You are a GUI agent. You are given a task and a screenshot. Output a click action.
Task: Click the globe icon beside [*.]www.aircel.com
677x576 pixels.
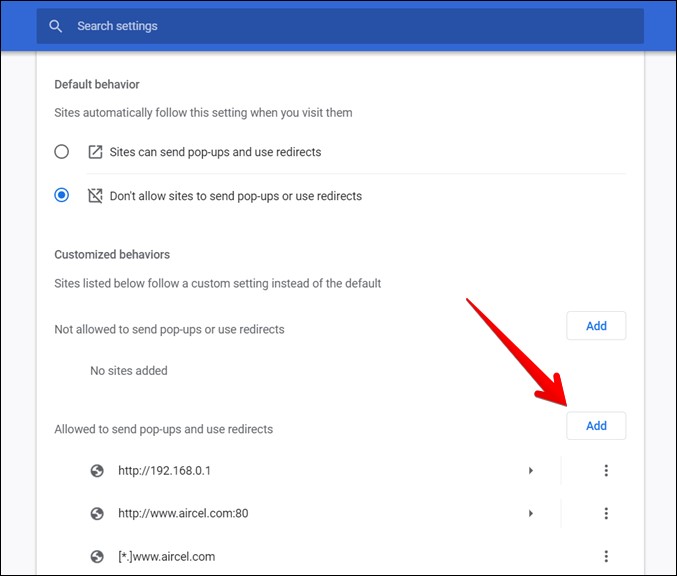click(x=97, y=557)
